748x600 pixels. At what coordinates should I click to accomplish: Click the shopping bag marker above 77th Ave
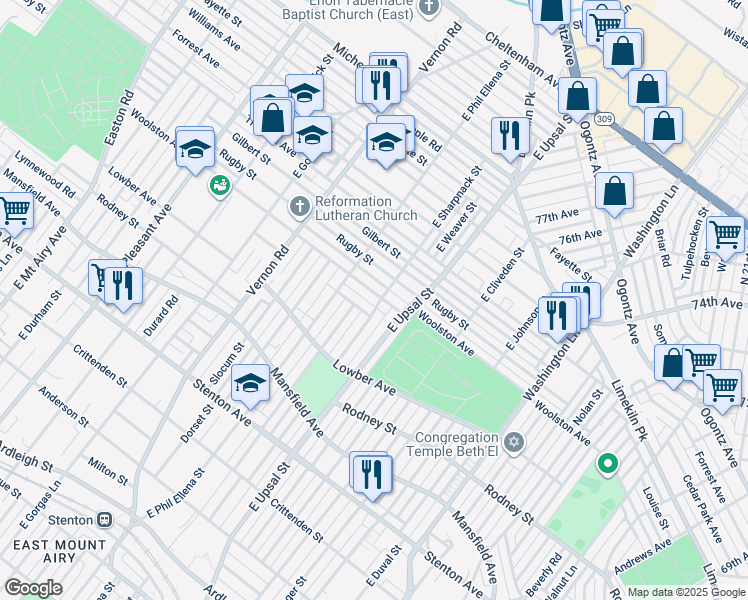[615, 191]
